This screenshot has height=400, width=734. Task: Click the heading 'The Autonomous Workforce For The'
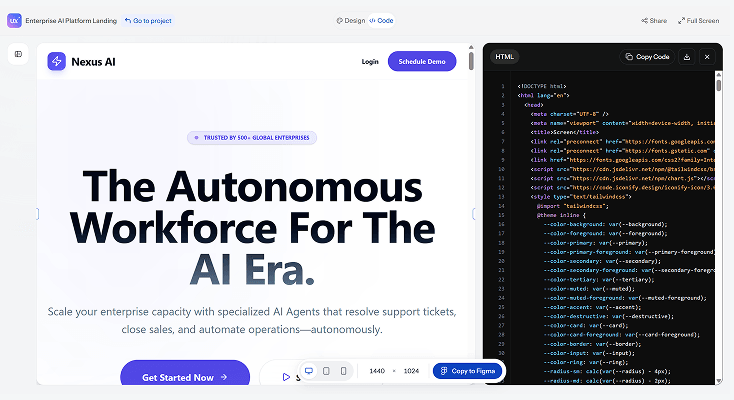(252, 207)
